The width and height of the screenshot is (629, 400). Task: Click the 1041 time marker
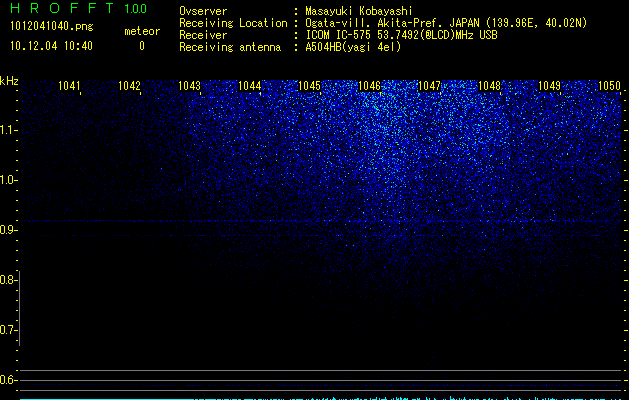(69, 86)
